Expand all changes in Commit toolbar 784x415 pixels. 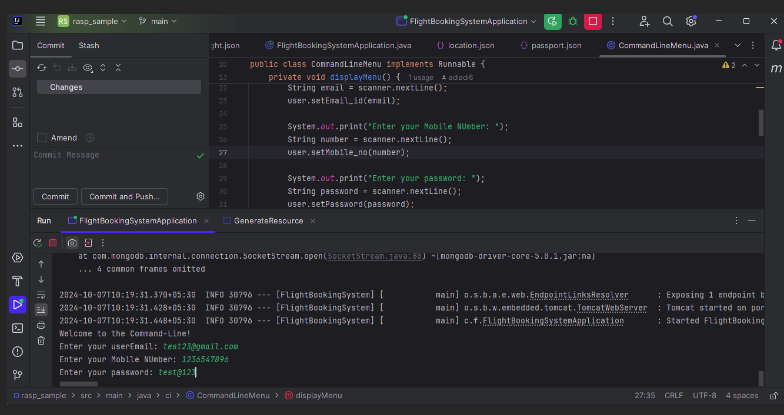[x=103, y=68]
